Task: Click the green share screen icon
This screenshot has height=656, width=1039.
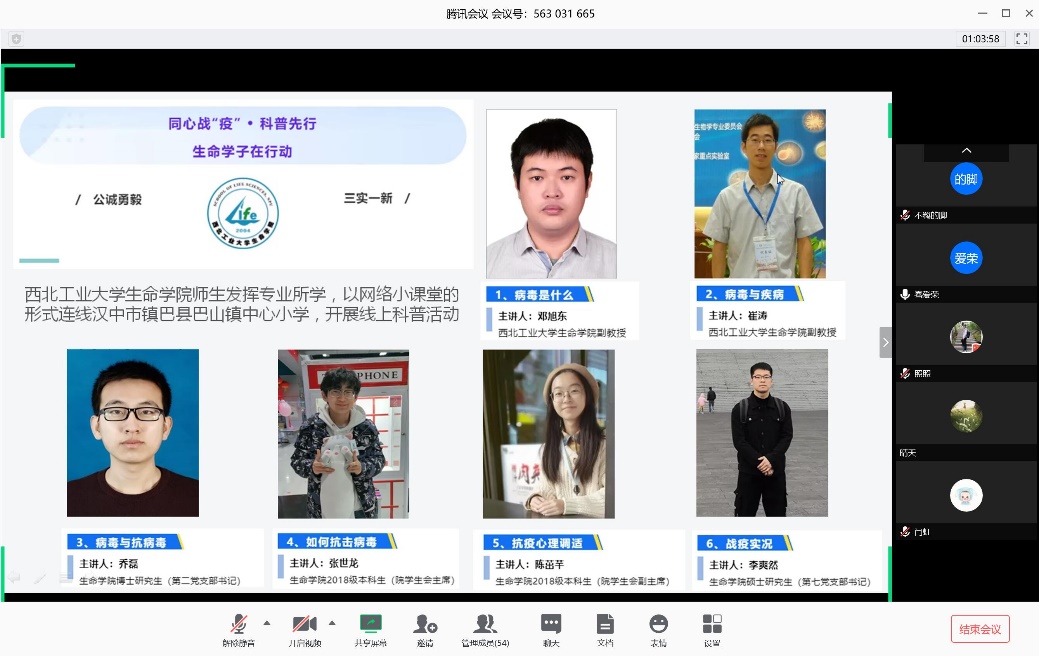Action: point(370,625)
